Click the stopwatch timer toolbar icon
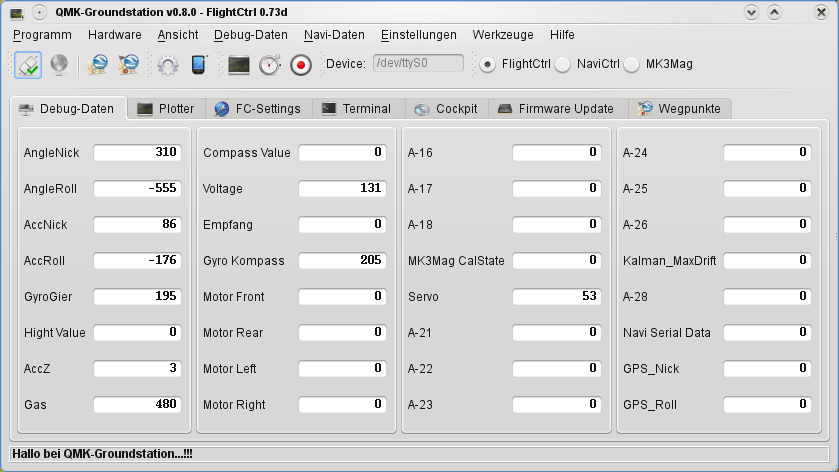The height and width of the screenshot is (472, 839). point(269,64)
